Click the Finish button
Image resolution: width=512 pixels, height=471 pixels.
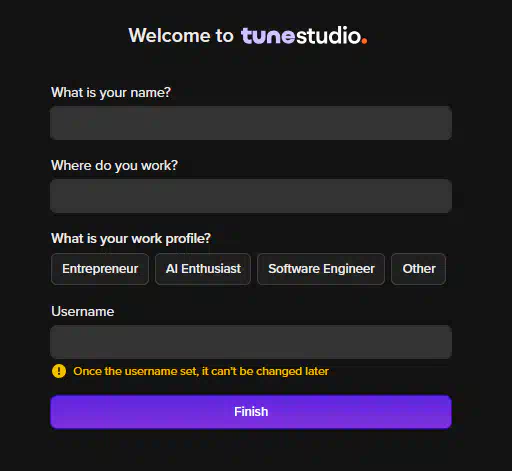251,412
